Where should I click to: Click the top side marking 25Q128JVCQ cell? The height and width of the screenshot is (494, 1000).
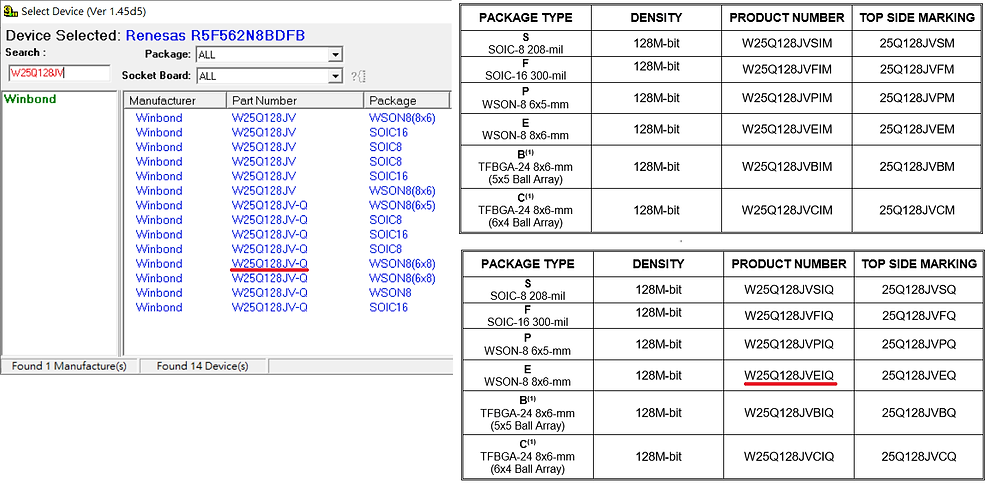pyautogui.click(x=919, y=456)
